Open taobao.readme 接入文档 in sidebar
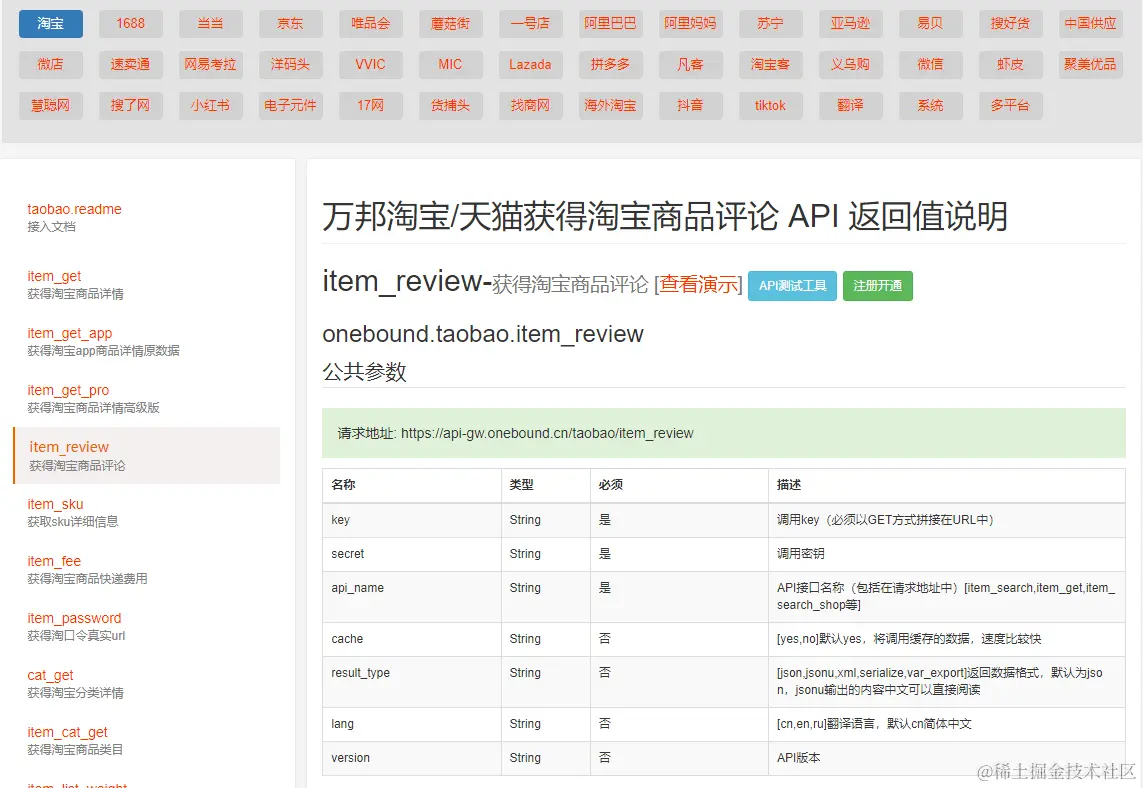The image size is (1143, 788). [74, 217]
